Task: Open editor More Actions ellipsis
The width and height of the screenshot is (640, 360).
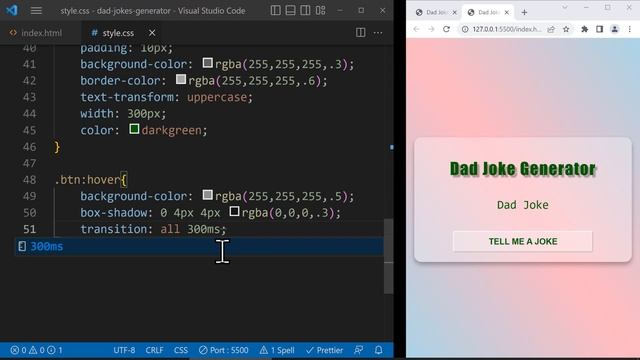Action: 378,33
